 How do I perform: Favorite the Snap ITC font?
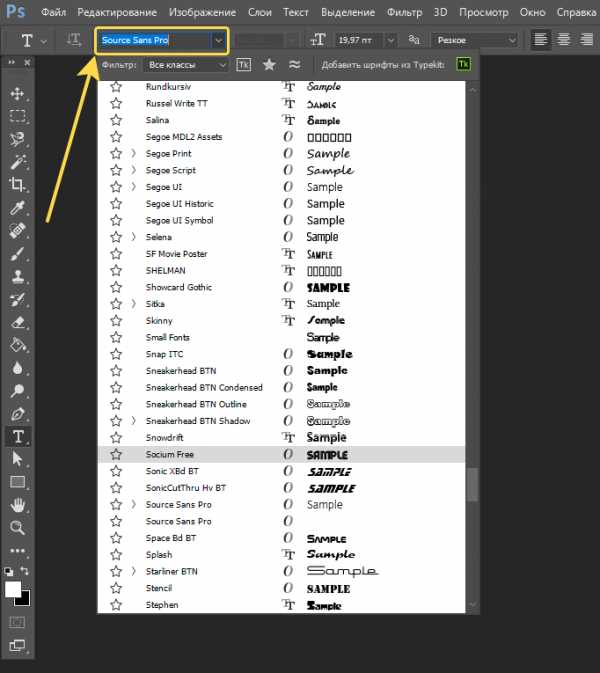(x=116, y=354)
